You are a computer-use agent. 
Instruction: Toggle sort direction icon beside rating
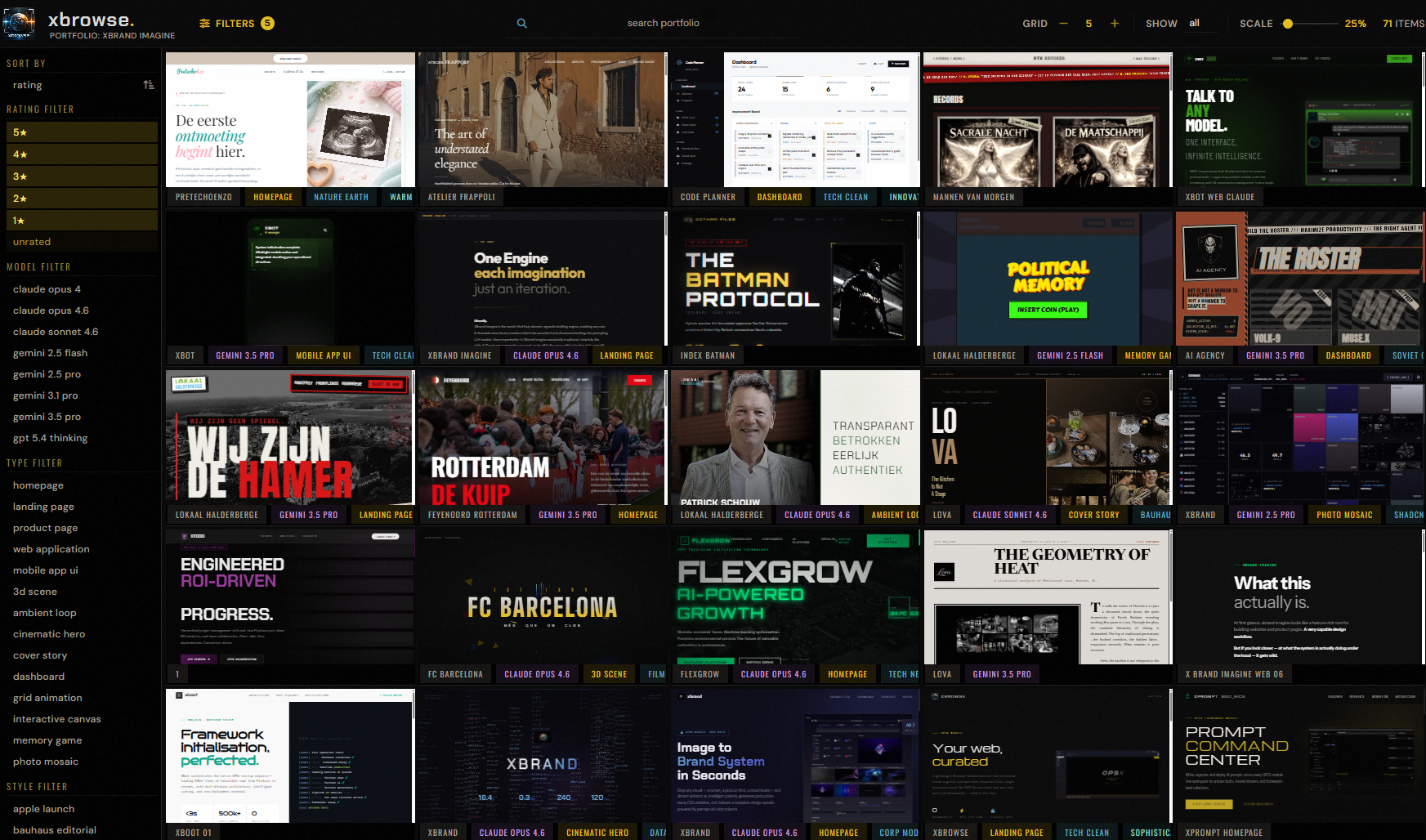(149, 85)
